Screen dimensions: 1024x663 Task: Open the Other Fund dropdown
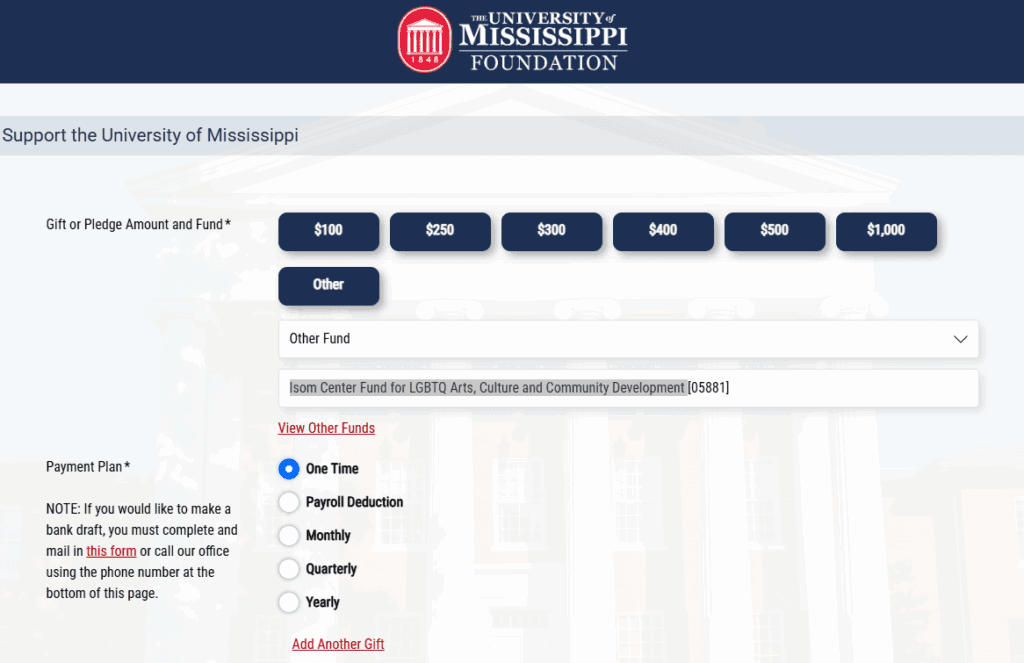pyautogui.click(x=628, y=339)
